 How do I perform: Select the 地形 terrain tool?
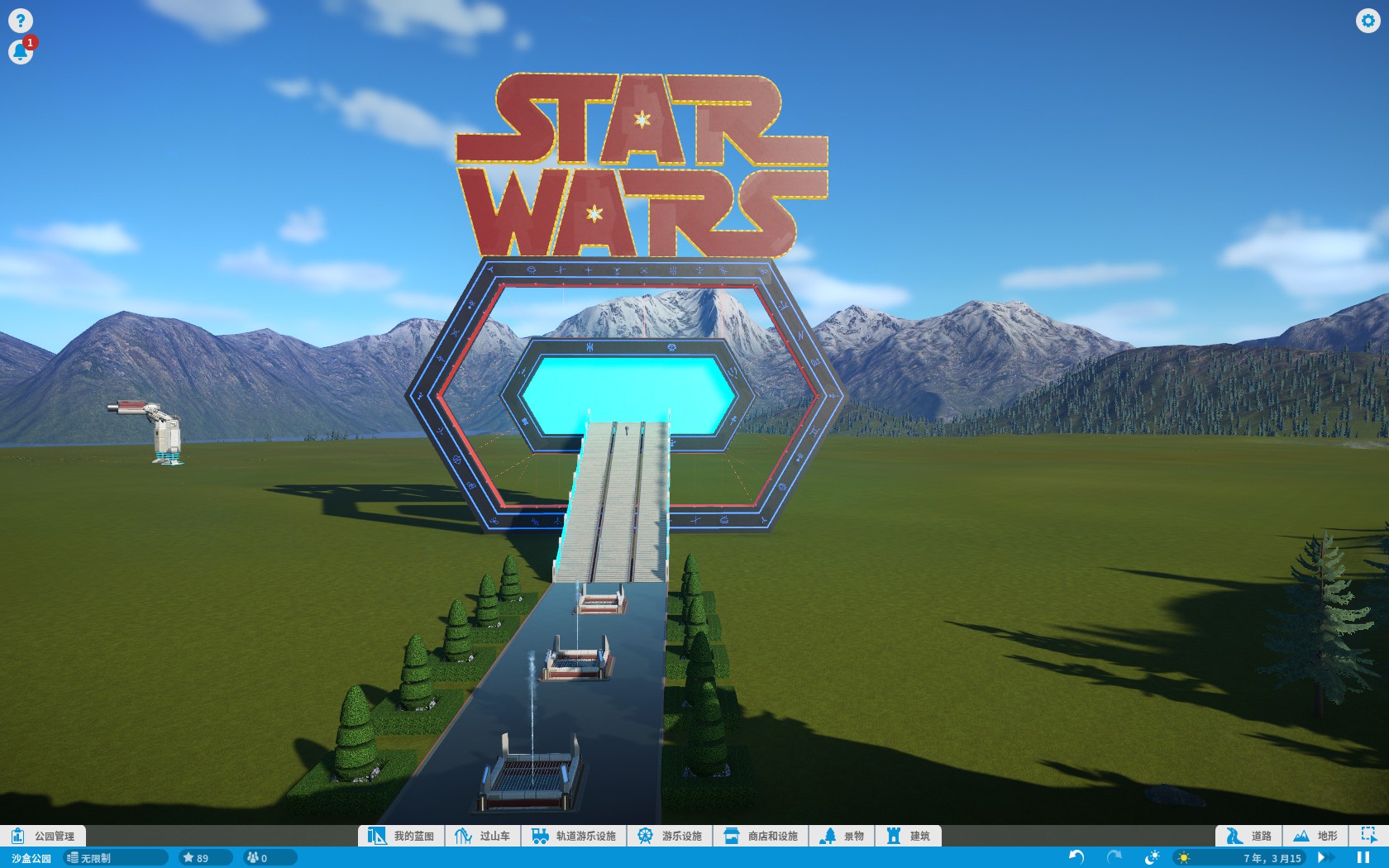pyautogui.click(x=1315, y=836)
